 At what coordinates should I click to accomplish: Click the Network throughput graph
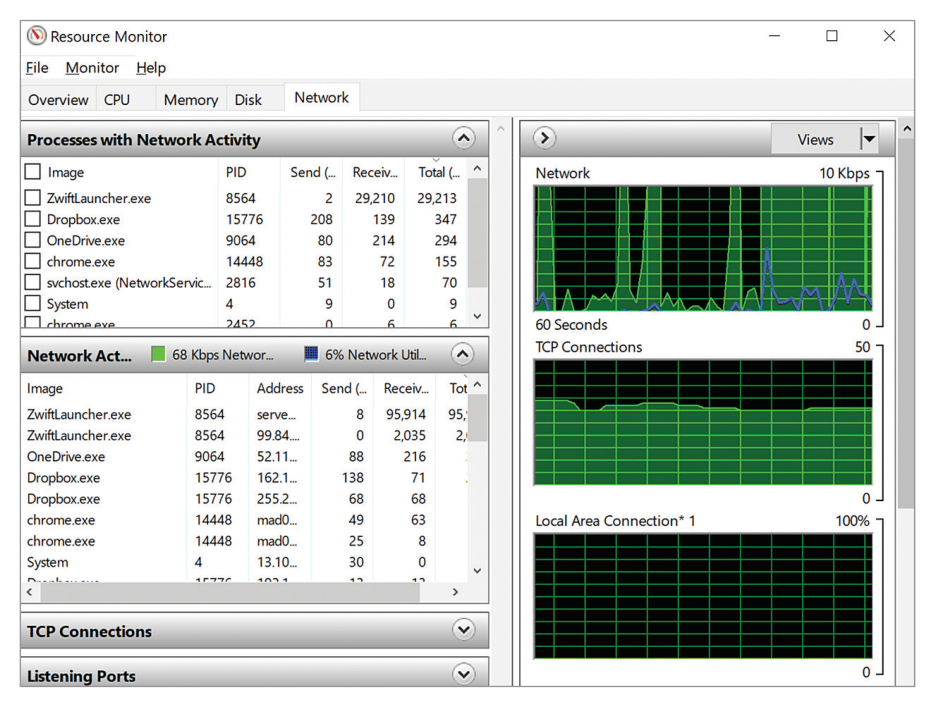[704, 248]
